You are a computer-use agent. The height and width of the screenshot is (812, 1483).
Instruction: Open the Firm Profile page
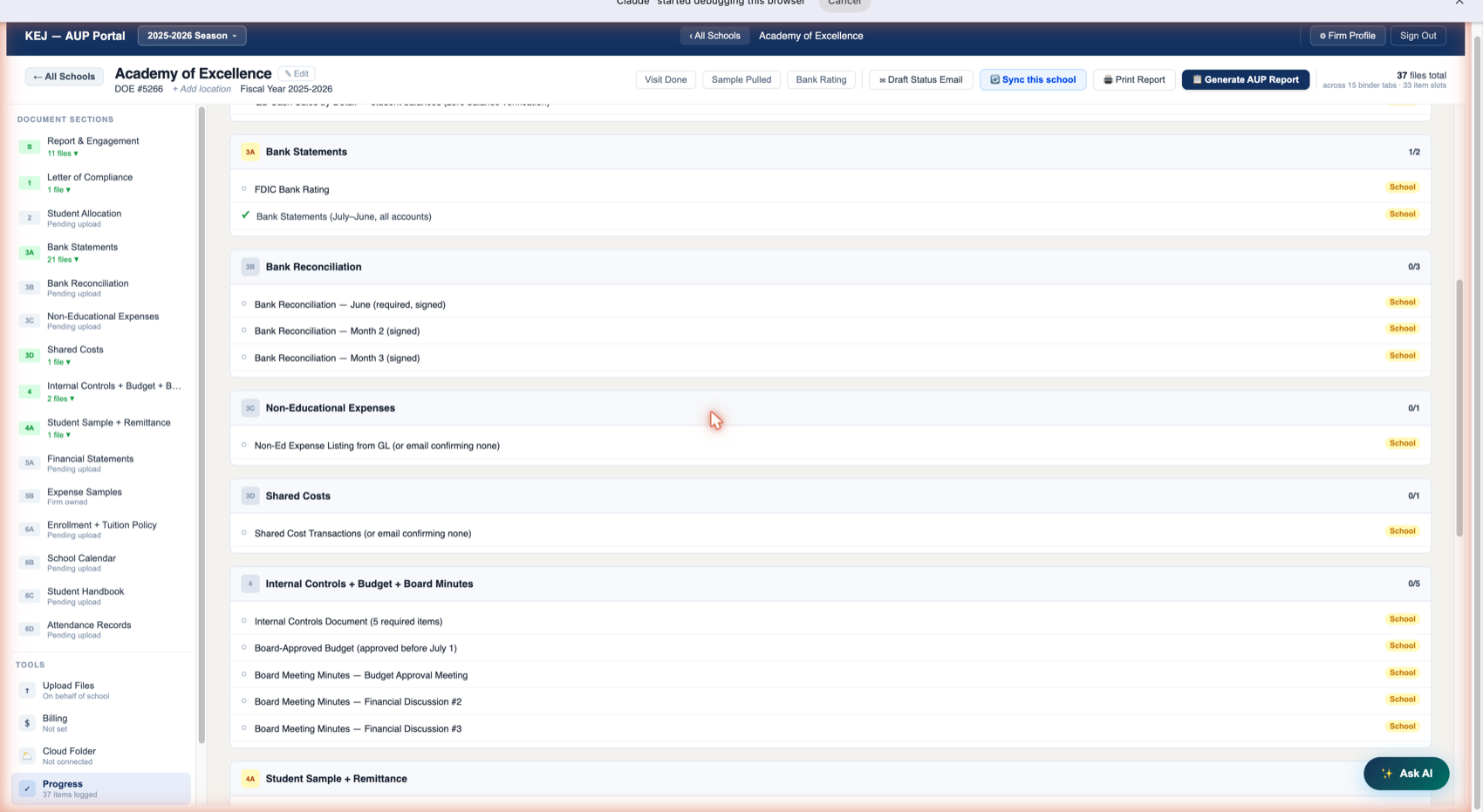pyautogui.click(x=1347, y=36)
